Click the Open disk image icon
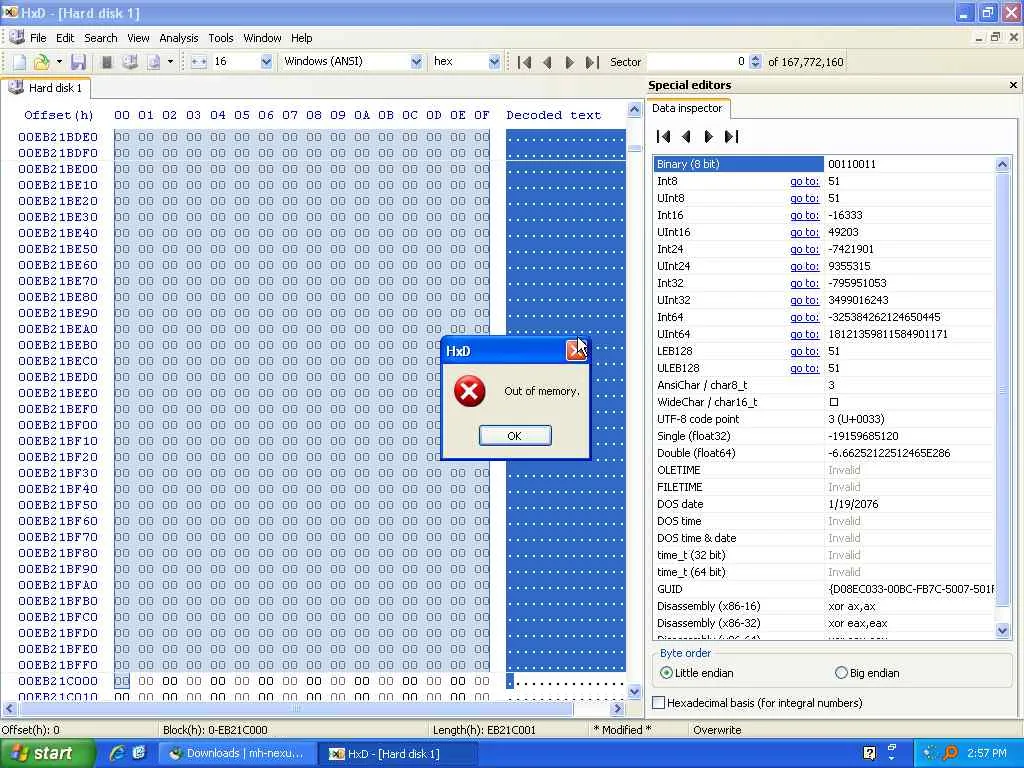The width and height of the screenshot is (1024, 768). coord(153,62)
